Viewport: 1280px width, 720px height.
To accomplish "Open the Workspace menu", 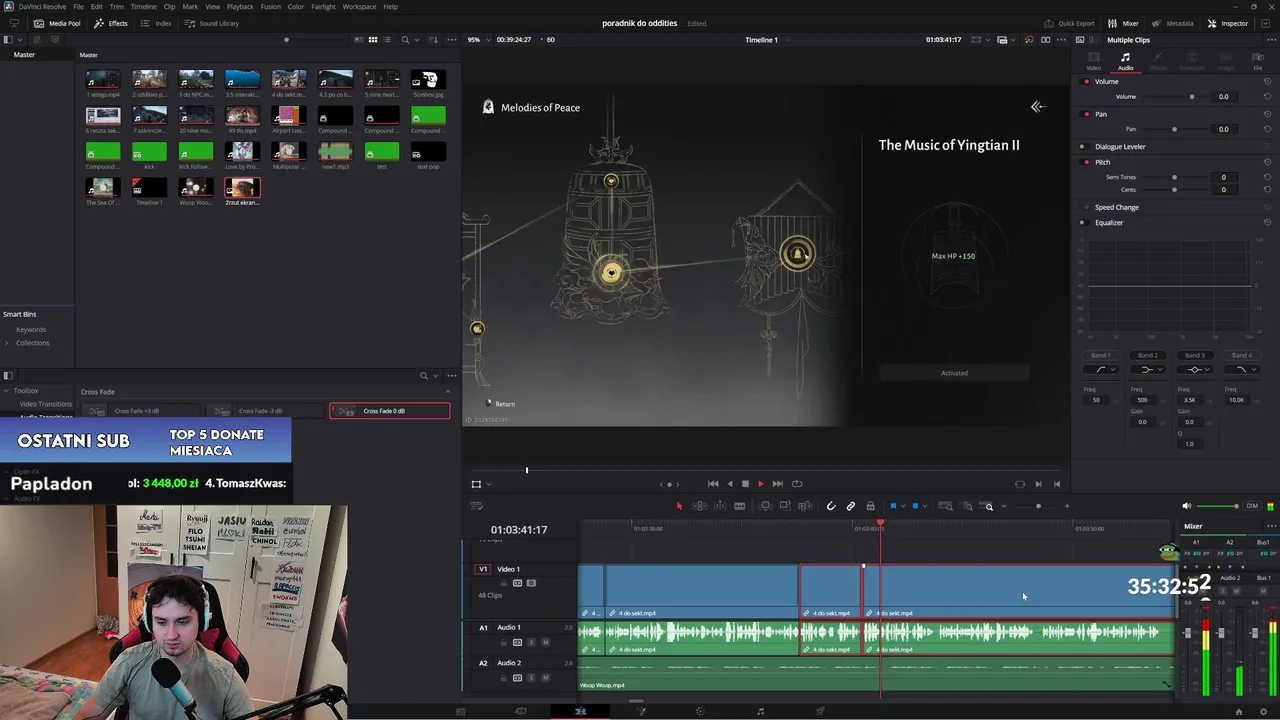I will click(x=359, y=7).
